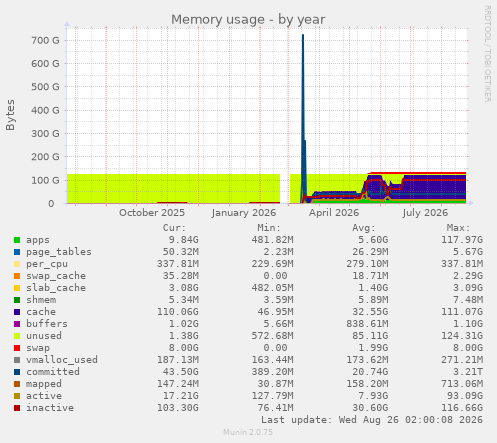Click the swap_cache orange legend swatch

click(17, 276)
